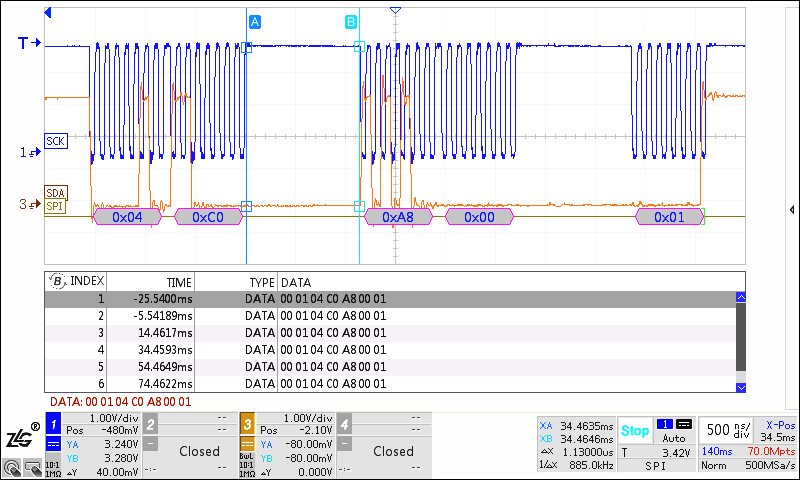Screen dimensions: 800x480
Task: Select decode row at -25.5400ms
Action: click(x=390, y=299)
